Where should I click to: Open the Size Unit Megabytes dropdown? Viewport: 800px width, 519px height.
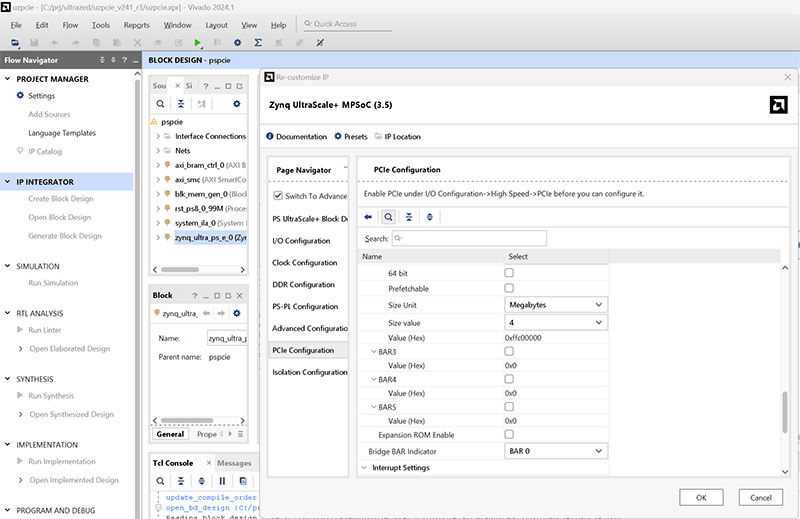[x=556, y=304]
